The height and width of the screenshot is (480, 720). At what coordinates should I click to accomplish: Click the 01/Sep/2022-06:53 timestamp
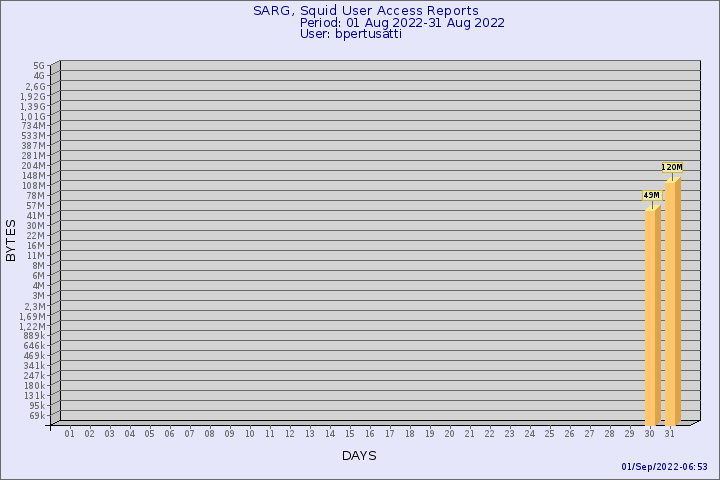664,467
